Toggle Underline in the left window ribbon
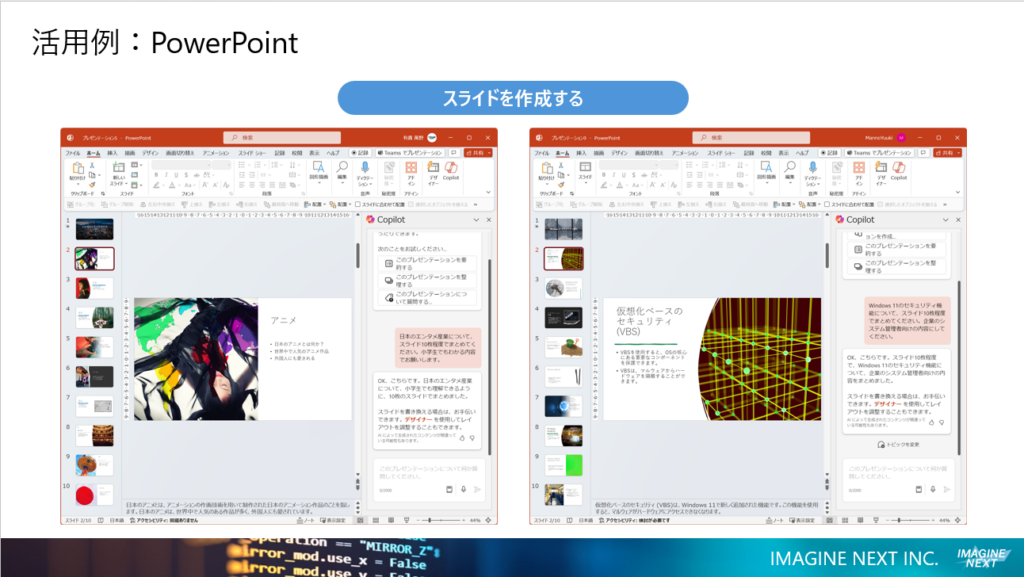The height and width of the screenshot is (577, 1024). pyautogui.click(x=176, y=175)
